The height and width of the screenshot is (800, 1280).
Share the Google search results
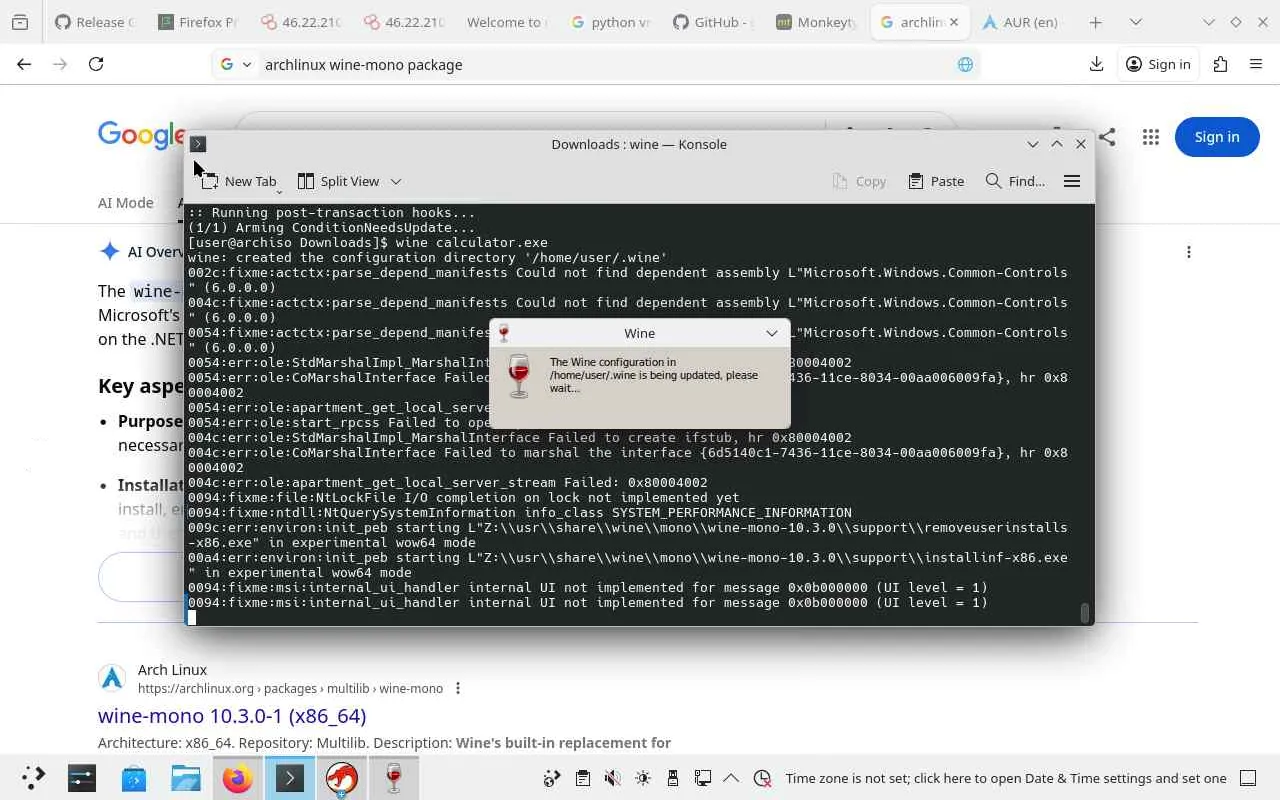coord(1107,137)
